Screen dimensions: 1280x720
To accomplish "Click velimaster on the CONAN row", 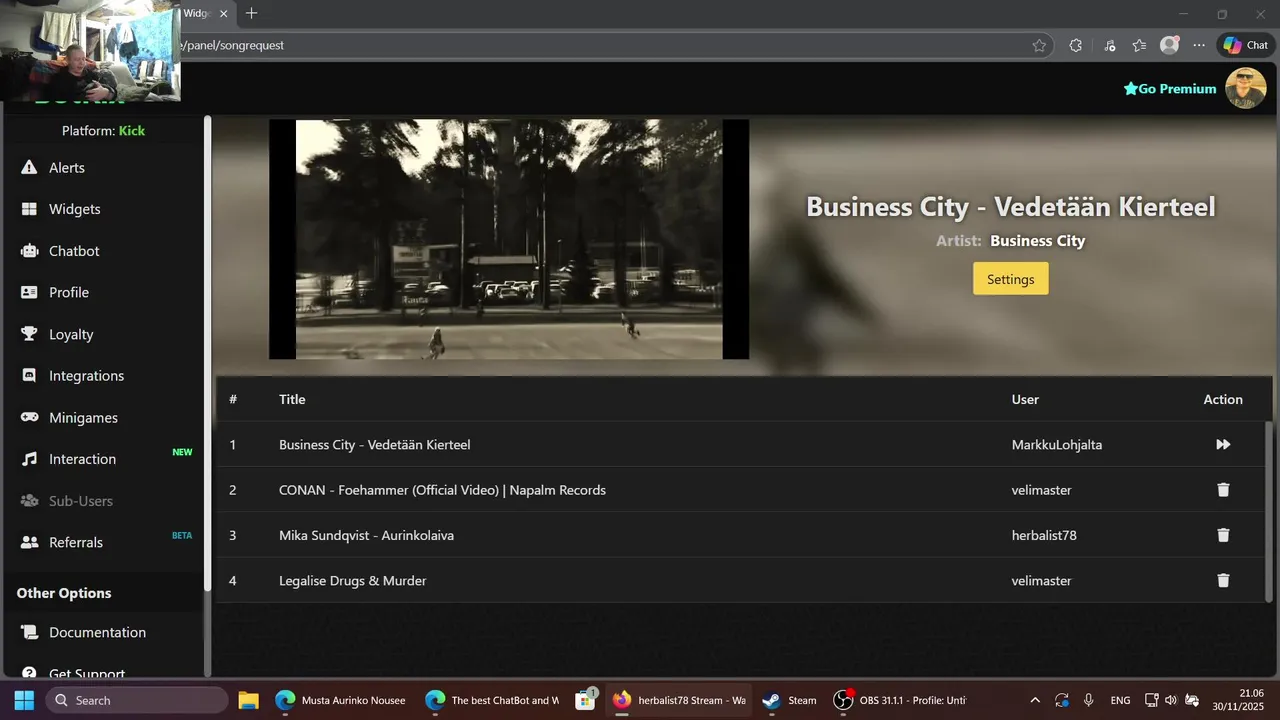I will click(1041, 490).
